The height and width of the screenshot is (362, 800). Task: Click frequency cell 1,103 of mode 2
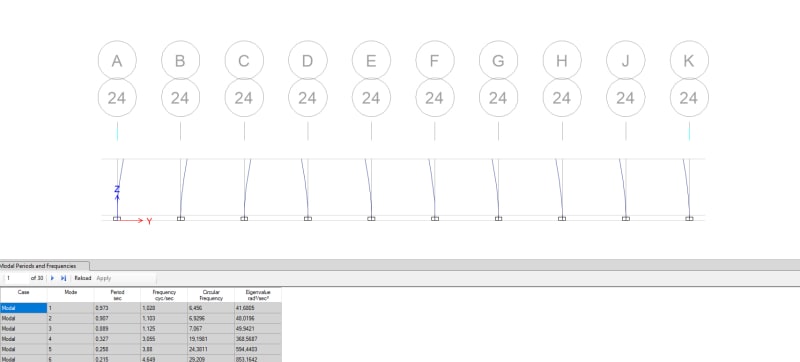(x=164, y=318)
